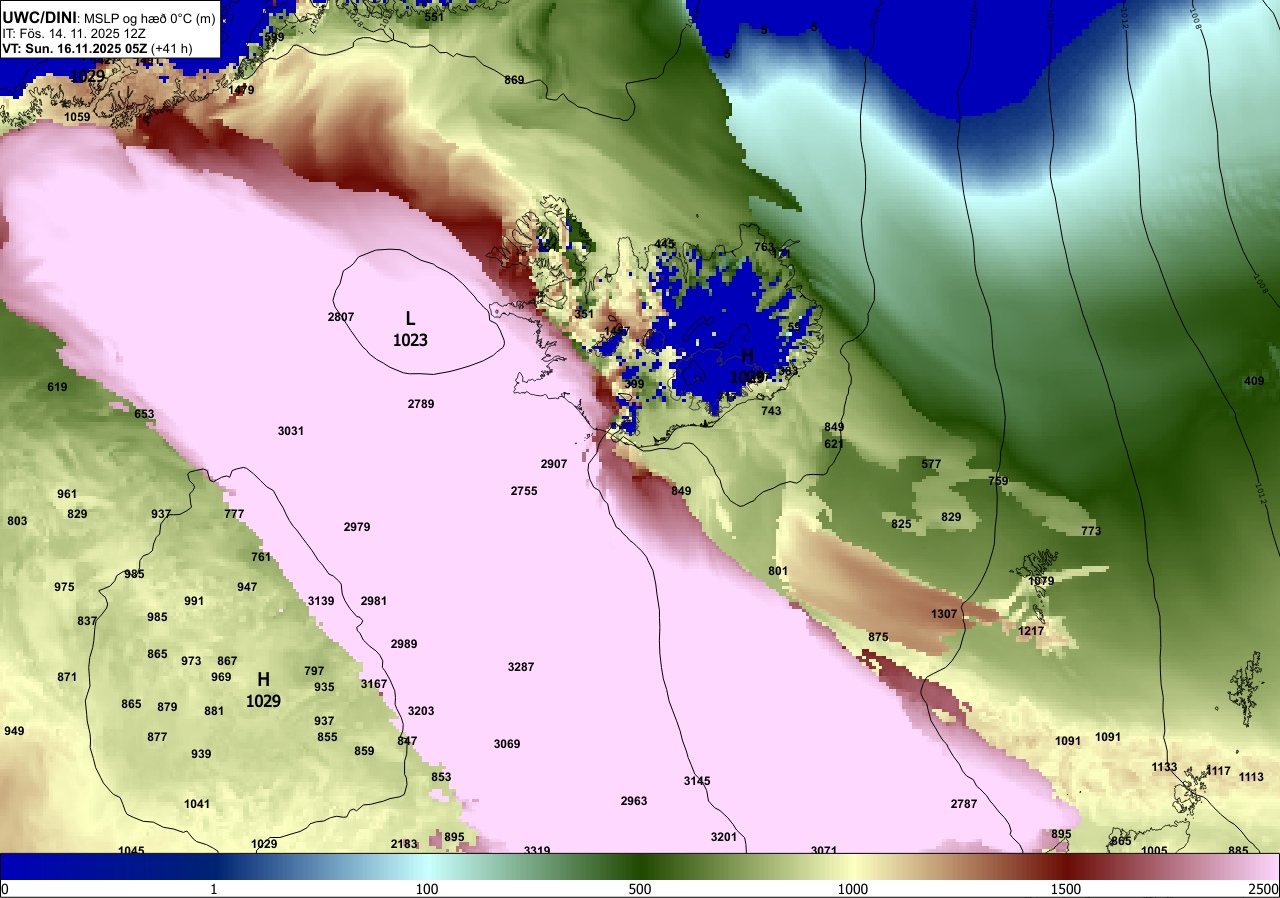Click the value 1117

click(1218, 771)
